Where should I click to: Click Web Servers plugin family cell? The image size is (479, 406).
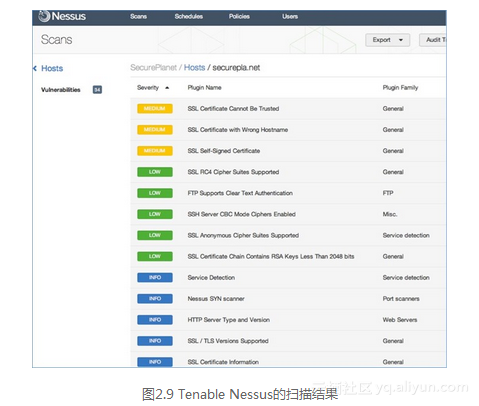click(400, 320)
